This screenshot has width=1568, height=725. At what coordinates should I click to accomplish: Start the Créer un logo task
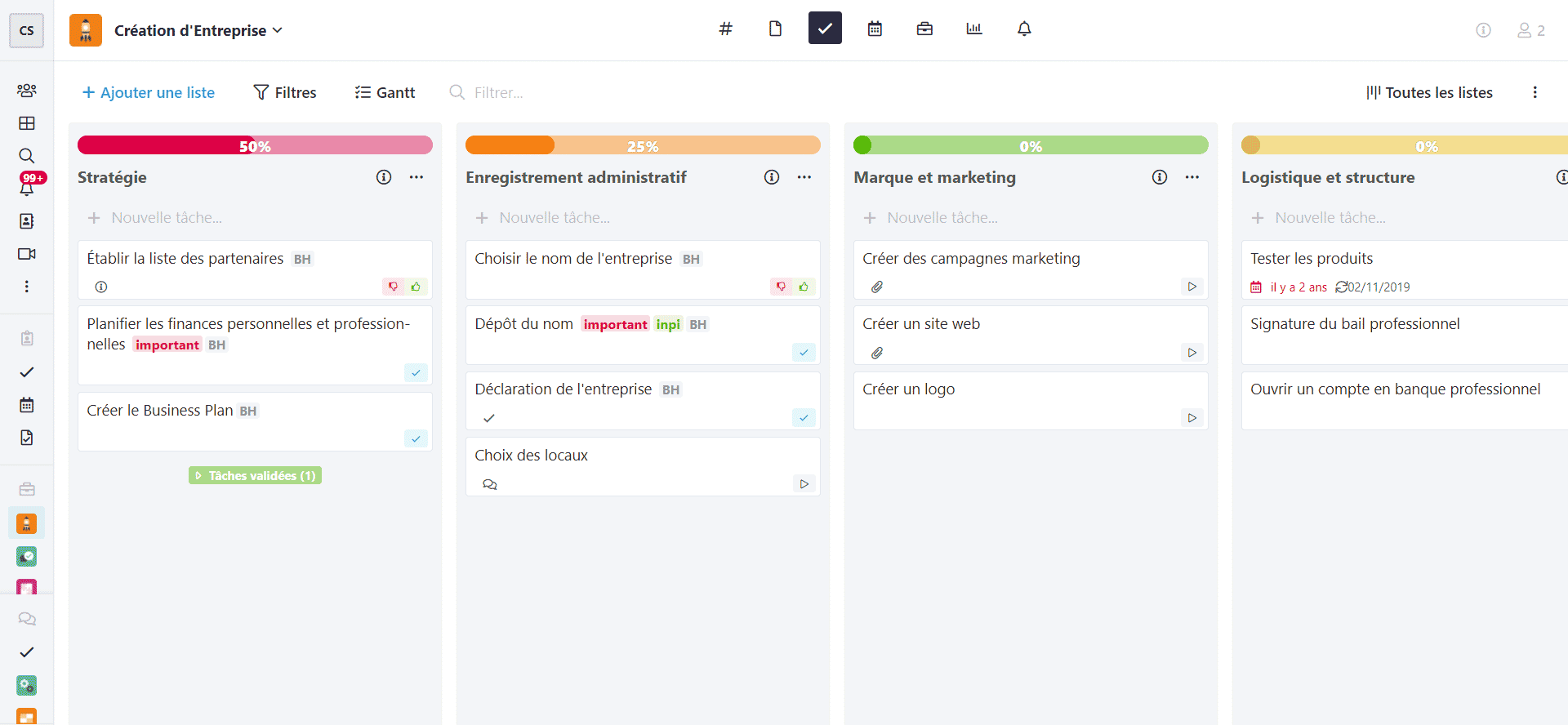click(1192, 418)
